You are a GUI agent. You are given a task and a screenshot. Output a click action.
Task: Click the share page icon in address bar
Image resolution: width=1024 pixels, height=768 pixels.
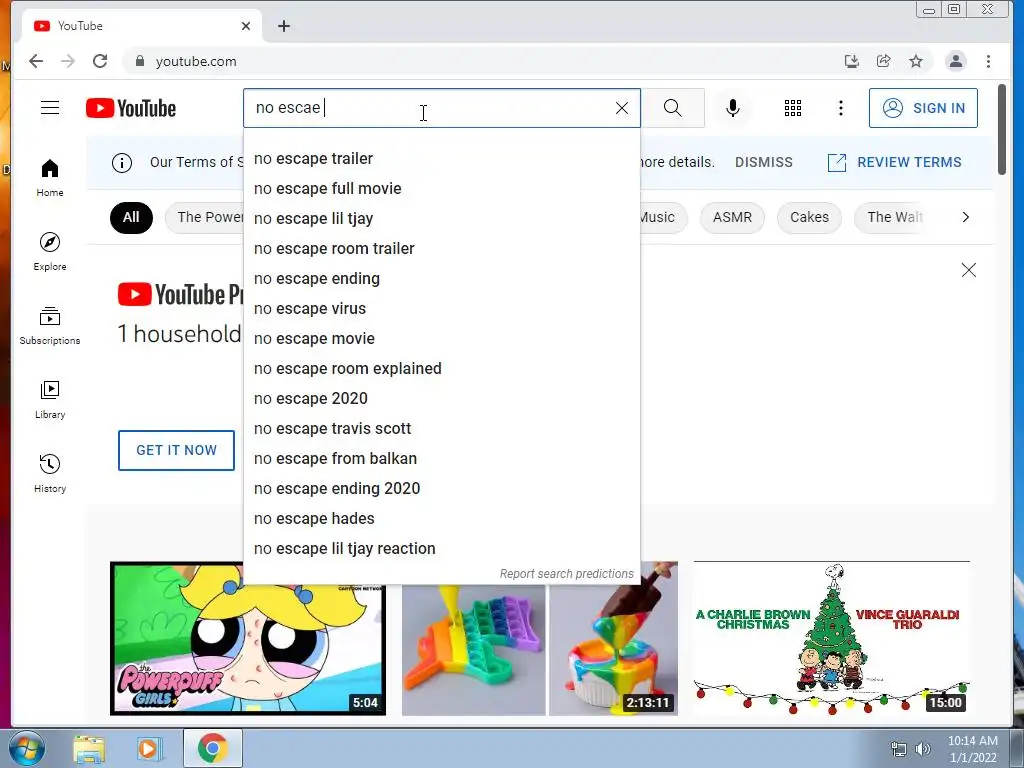tap(884, 61)
